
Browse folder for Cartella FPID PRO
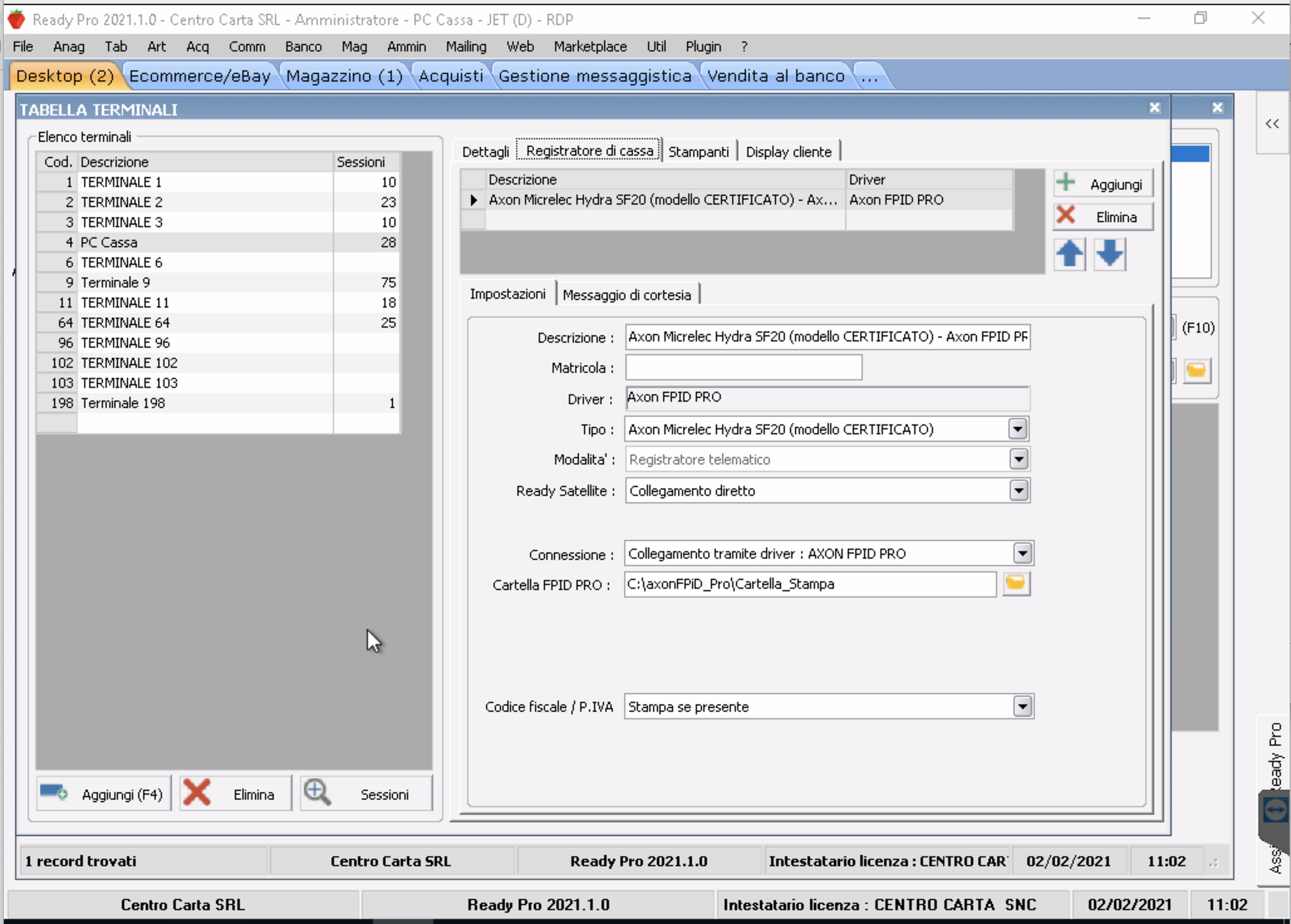click(1015, 584)
